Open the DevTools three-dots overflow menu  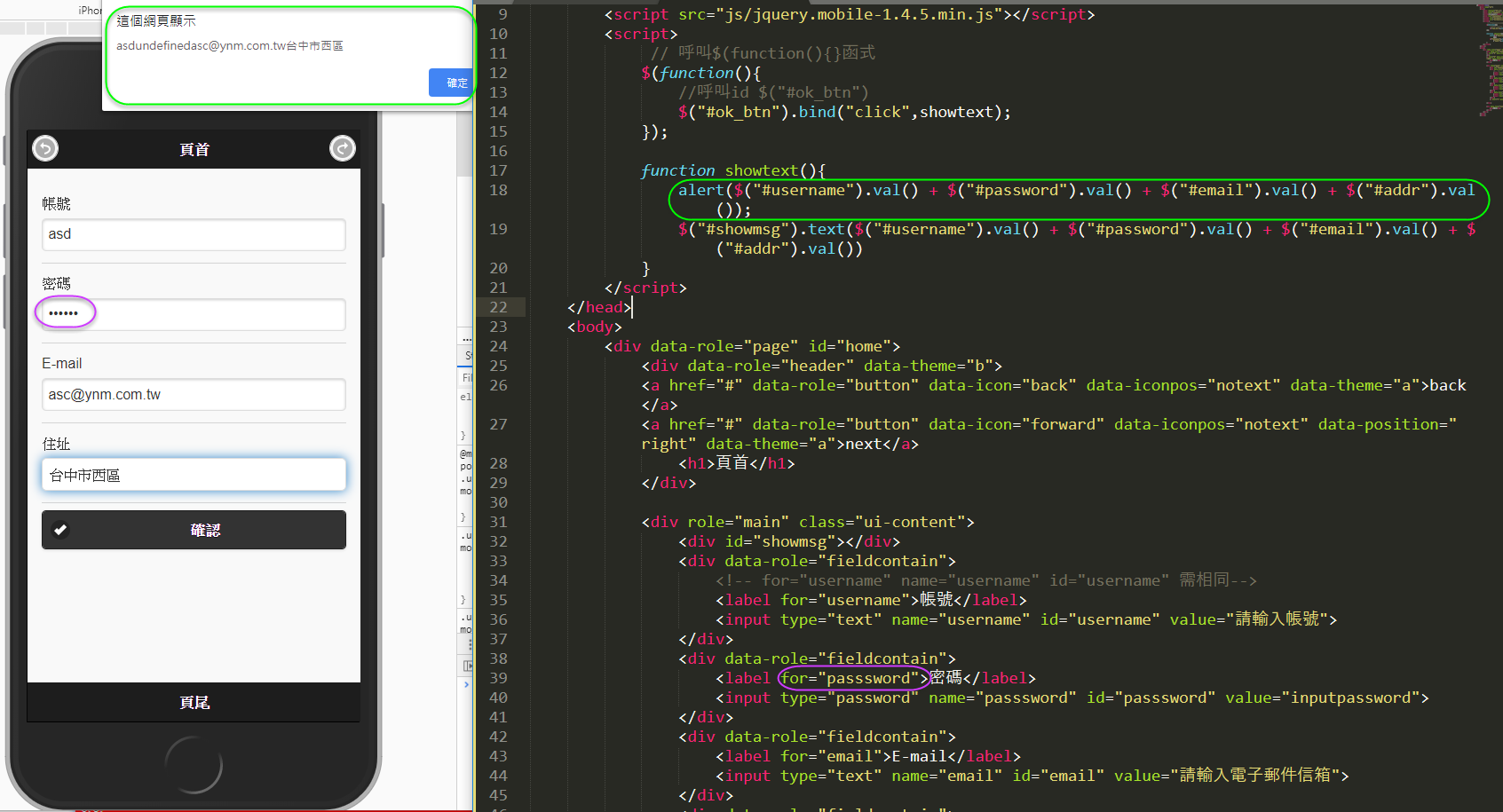pos(466,338)
